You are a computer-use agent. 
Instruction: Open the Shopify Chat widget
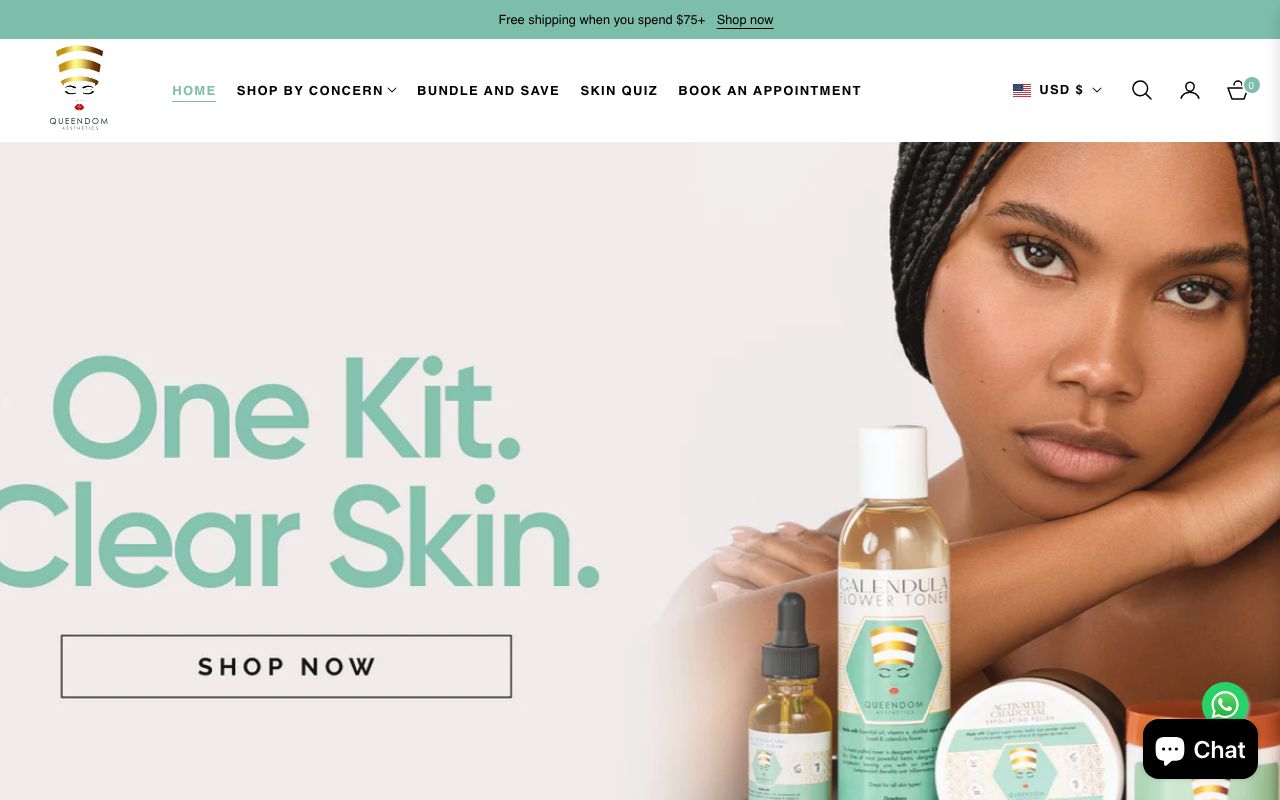[x=1200, y=749]
